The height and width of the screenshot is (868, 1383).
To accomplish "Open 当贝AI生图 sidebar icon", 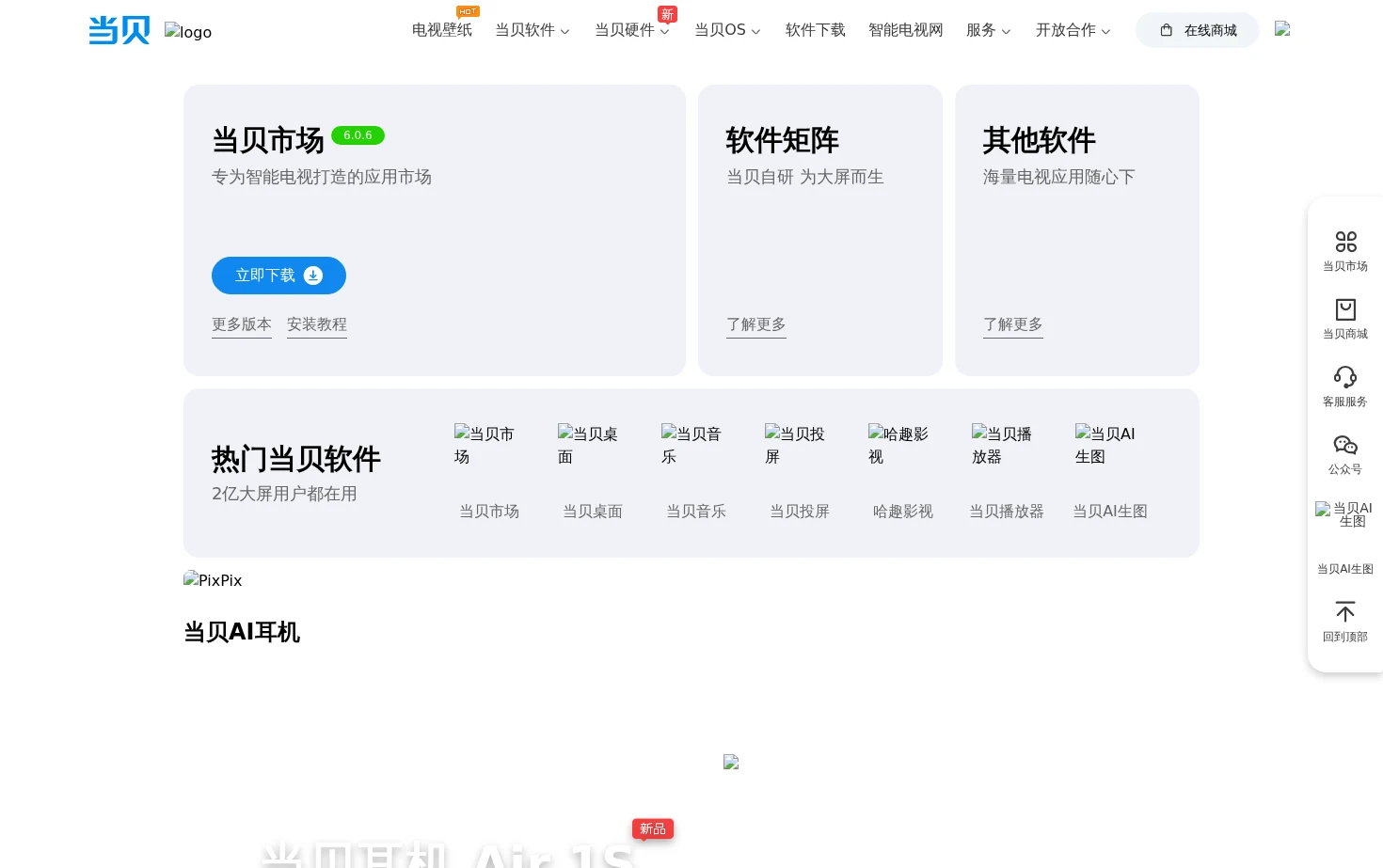I will pos(1345,515).
